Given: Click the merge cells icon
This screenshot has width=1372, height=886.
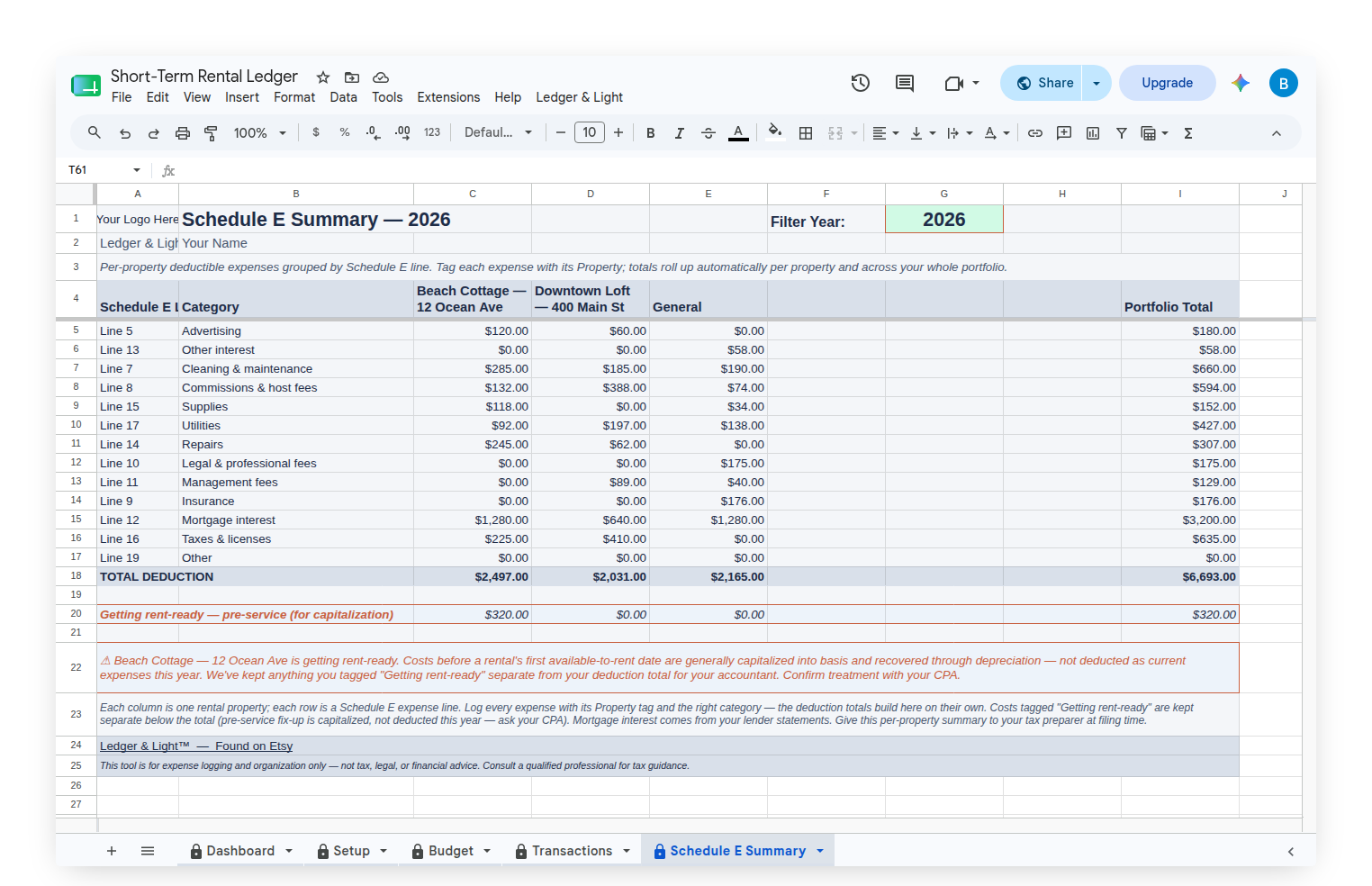Looking at the screenshot, I should (x=835, y=133).
